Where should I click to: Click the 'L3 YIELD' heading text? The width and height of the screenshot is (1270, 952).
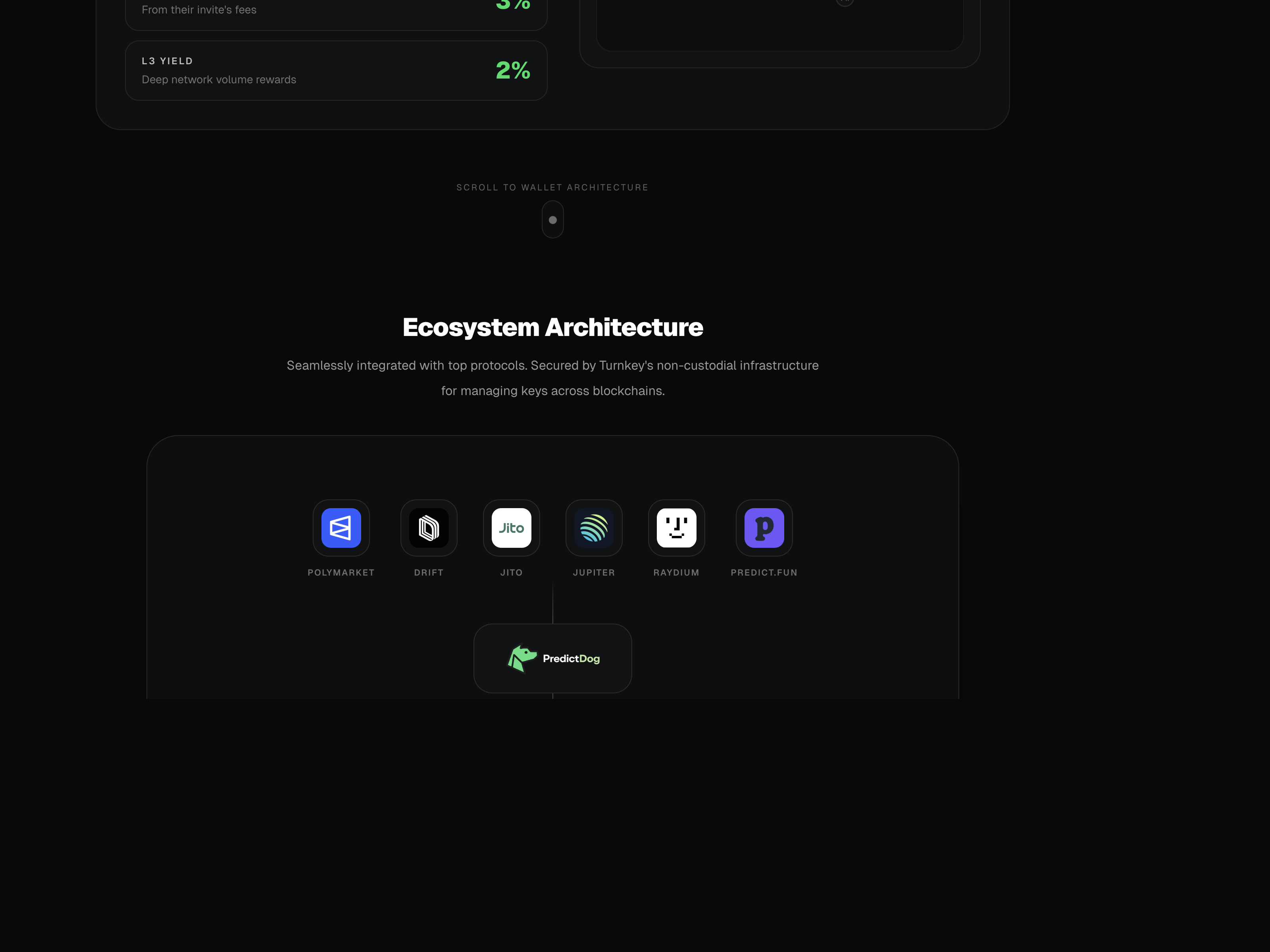pos(167,61)
